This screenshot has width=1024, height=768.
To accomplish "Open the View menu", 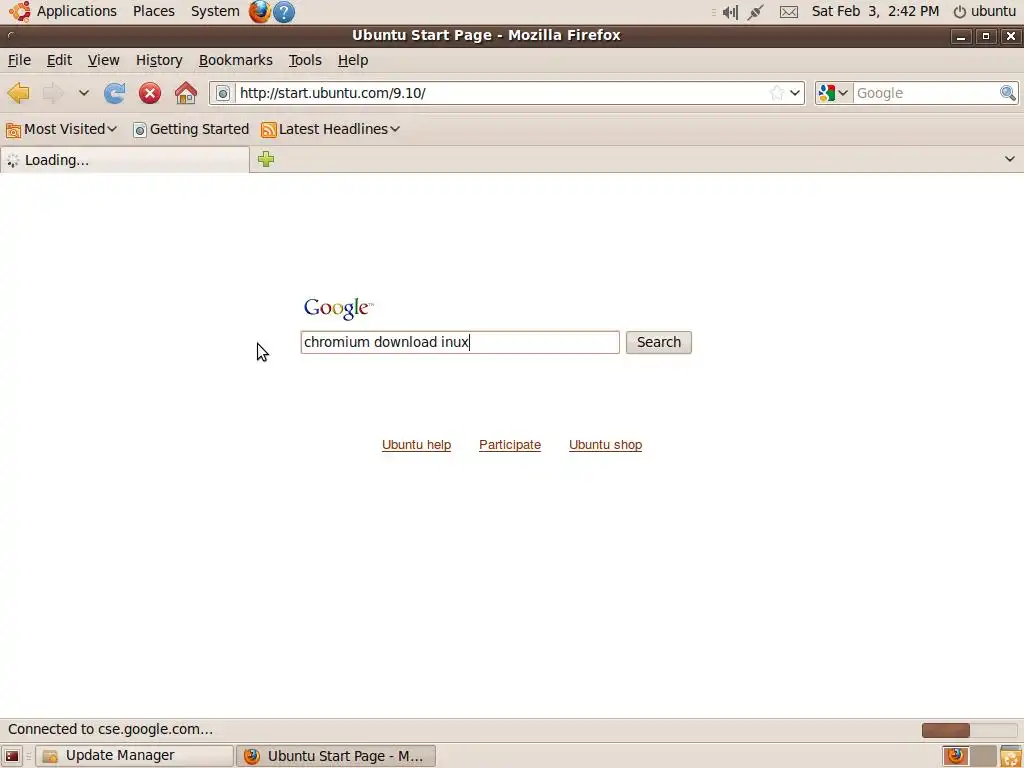I will coord(103,60).
